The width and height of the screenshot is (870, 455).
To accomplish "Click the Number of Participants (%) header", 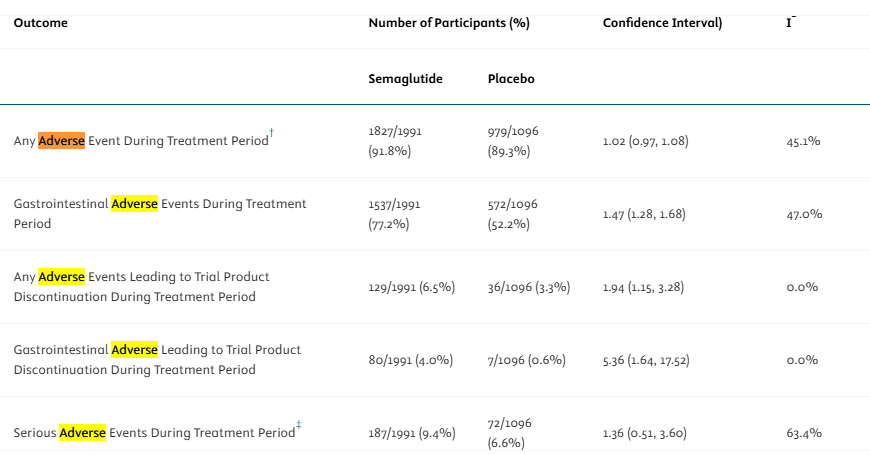I will pos(448,23).
